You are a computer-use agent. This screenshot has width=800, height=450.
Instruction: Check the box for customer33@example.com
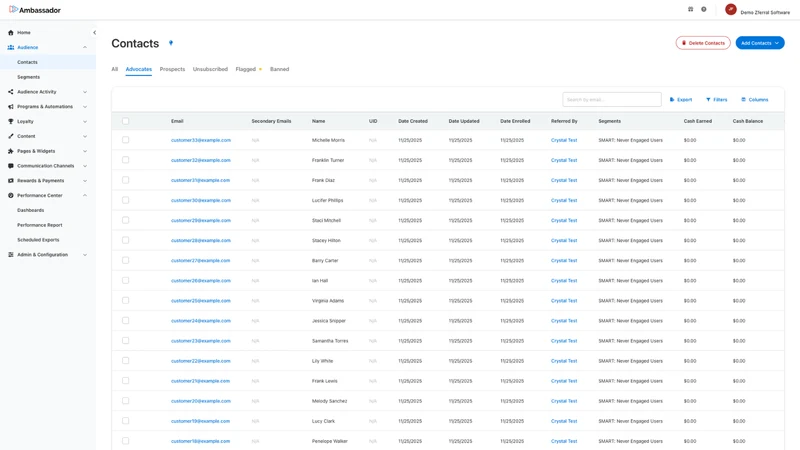coord(126,140)
